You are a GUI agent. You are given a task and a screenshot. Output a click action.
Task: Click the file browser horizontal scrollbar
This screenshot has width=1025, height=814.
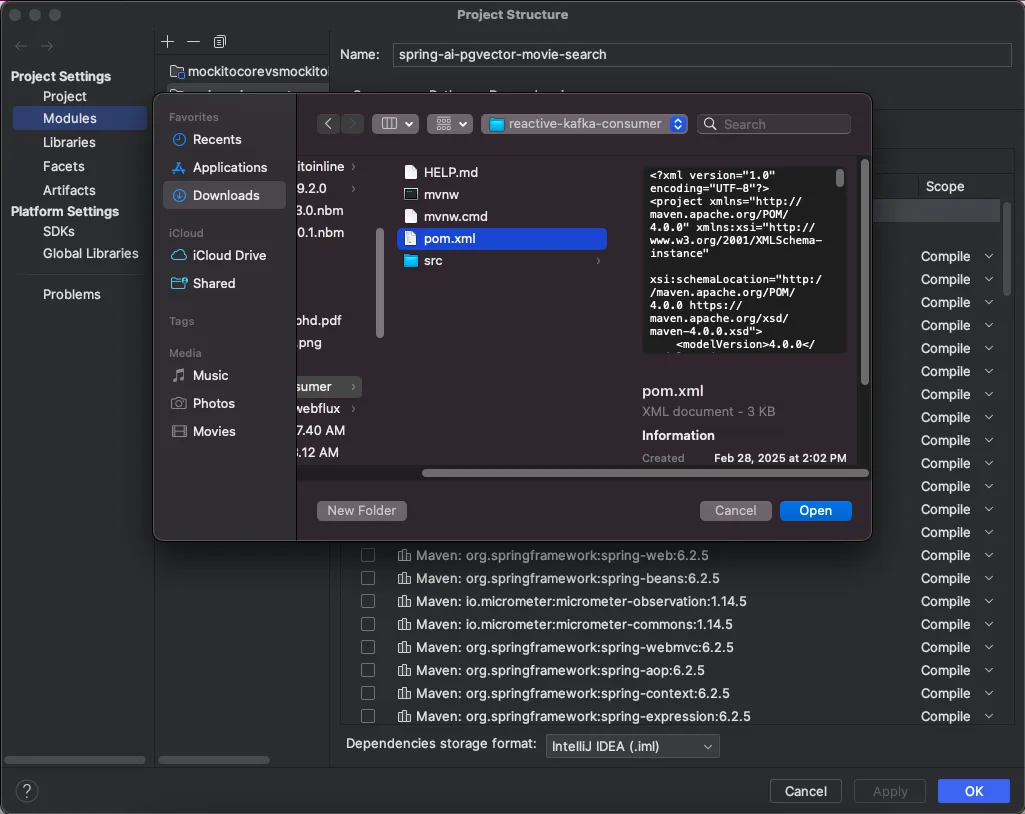645,473
